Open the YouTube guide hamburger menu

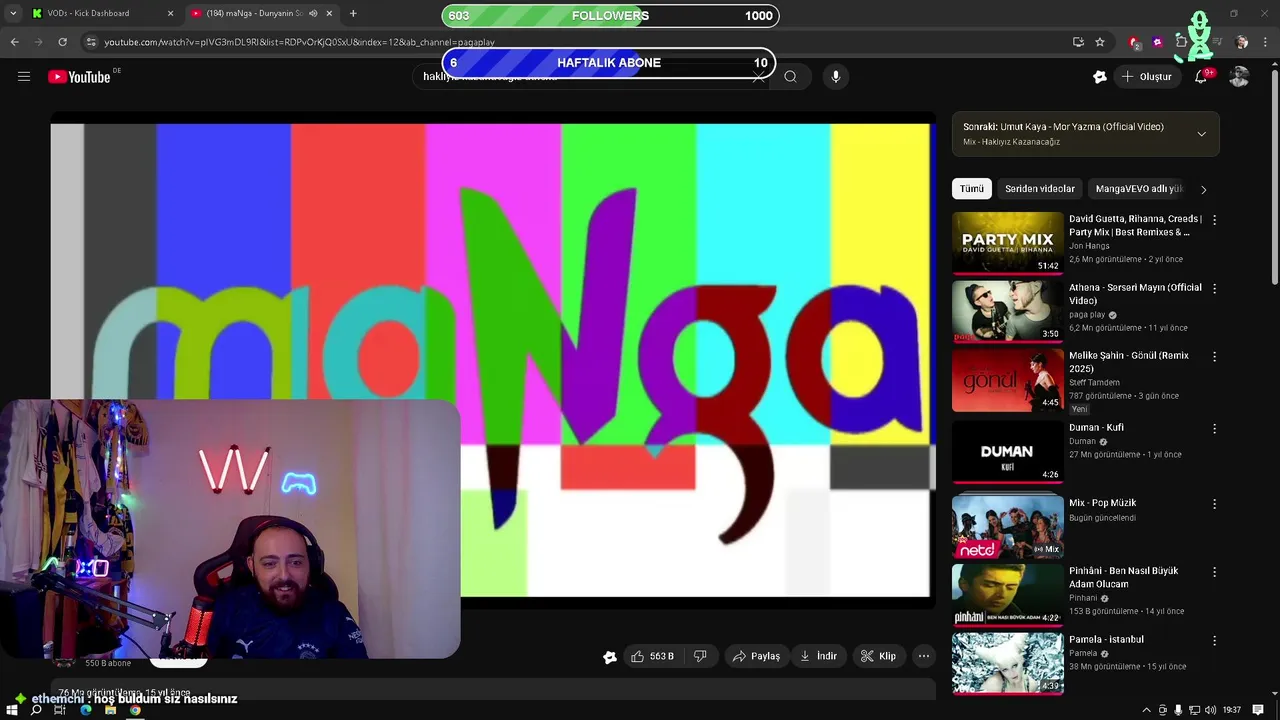point(24,76)
